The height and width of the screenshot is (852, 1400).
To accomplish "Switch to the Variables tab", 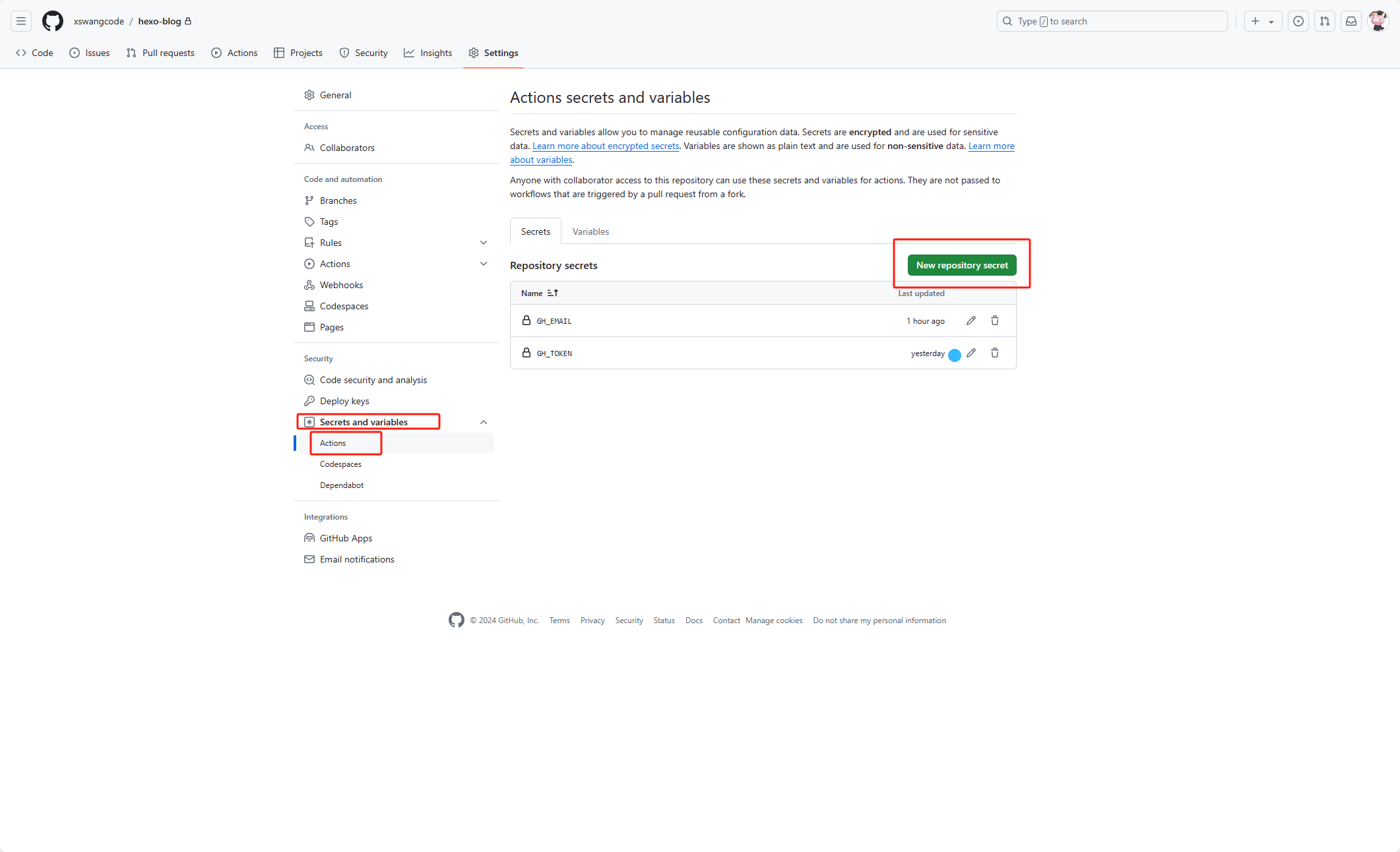I will 590,231.
